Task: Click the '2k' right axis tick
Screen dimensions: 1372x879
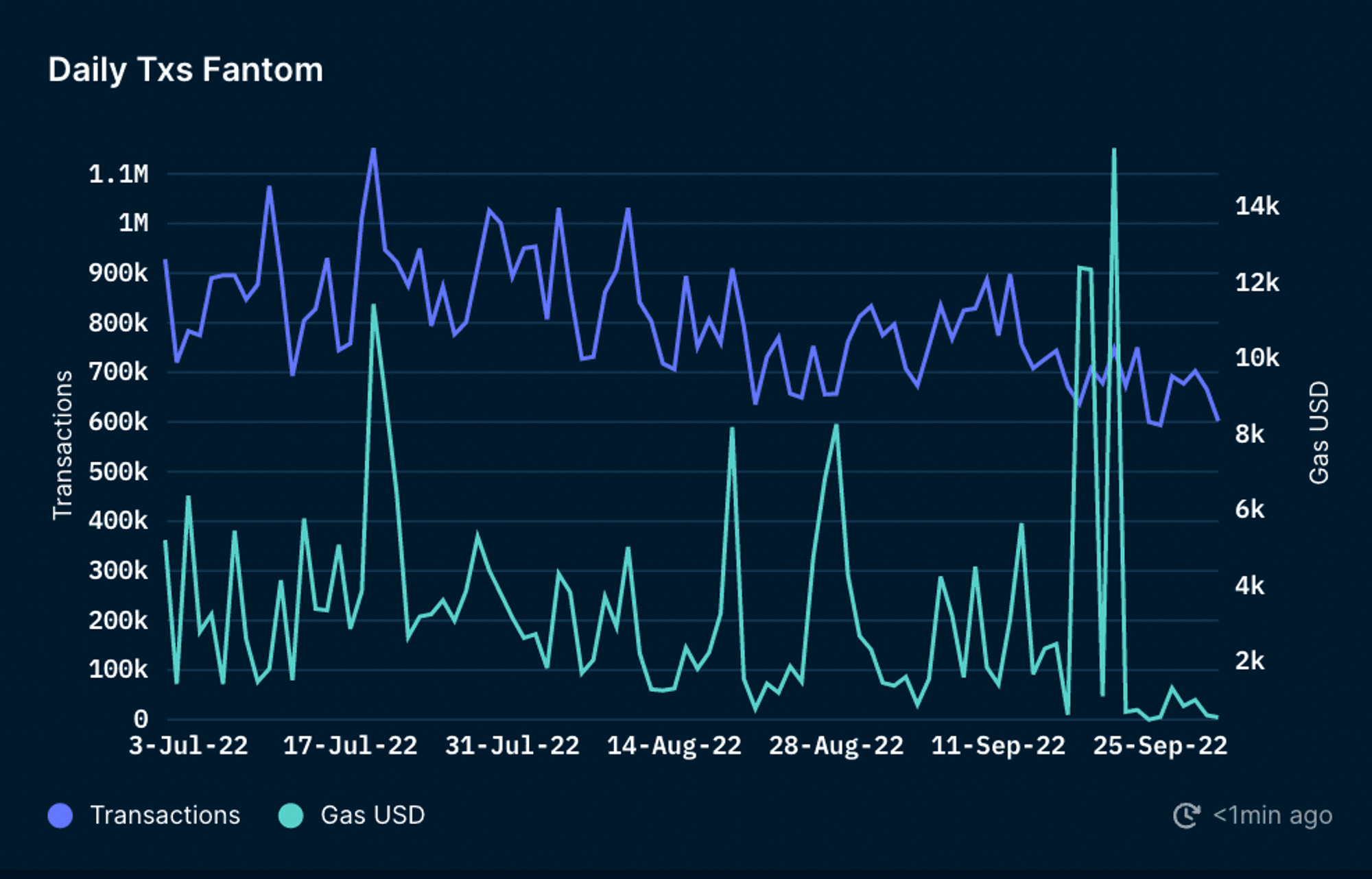Action: click(x=1250, y=661)
